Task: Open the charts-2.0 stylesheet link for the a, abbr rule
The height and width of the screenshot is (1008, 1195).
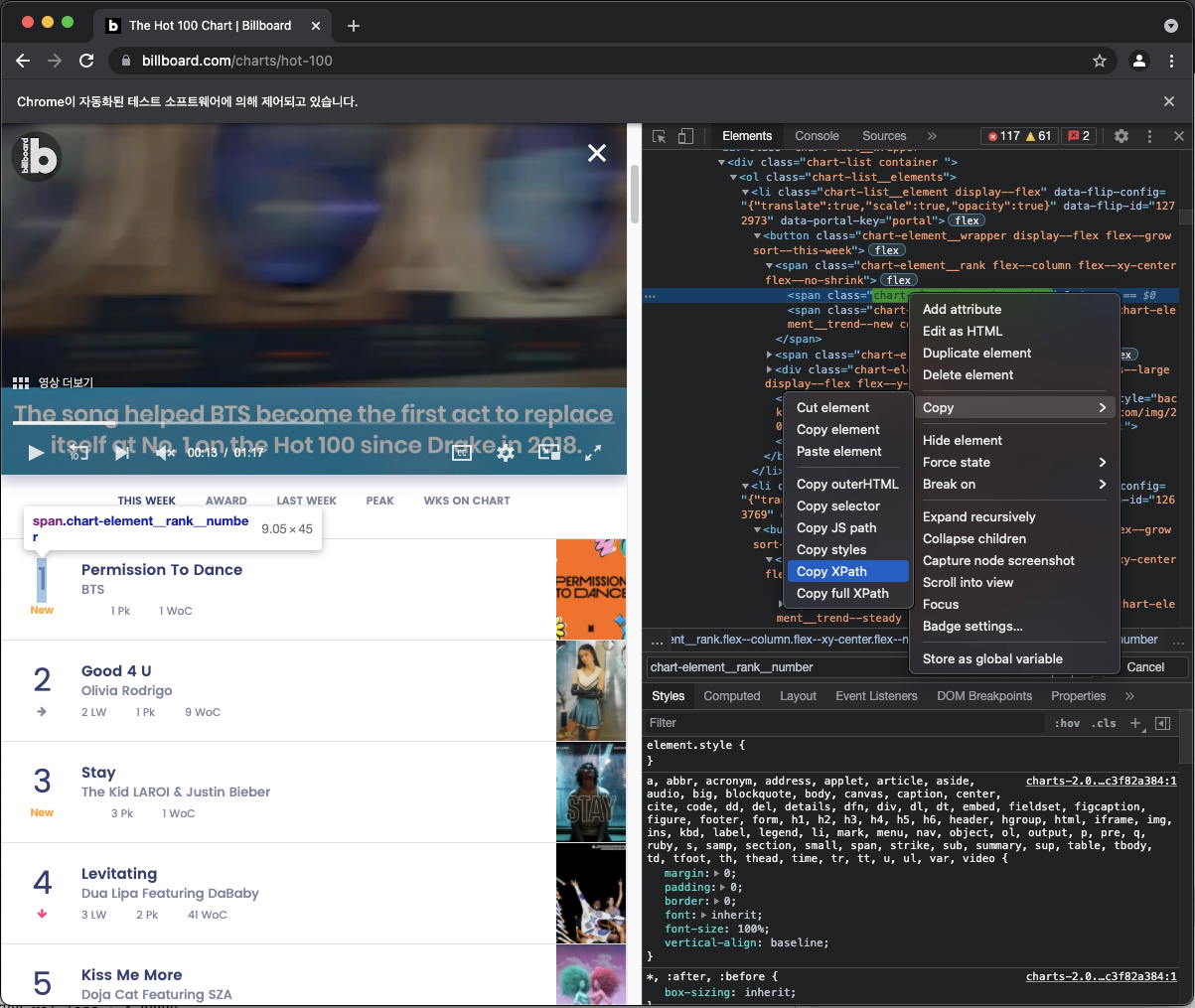Action: [x=1101, y=781]
